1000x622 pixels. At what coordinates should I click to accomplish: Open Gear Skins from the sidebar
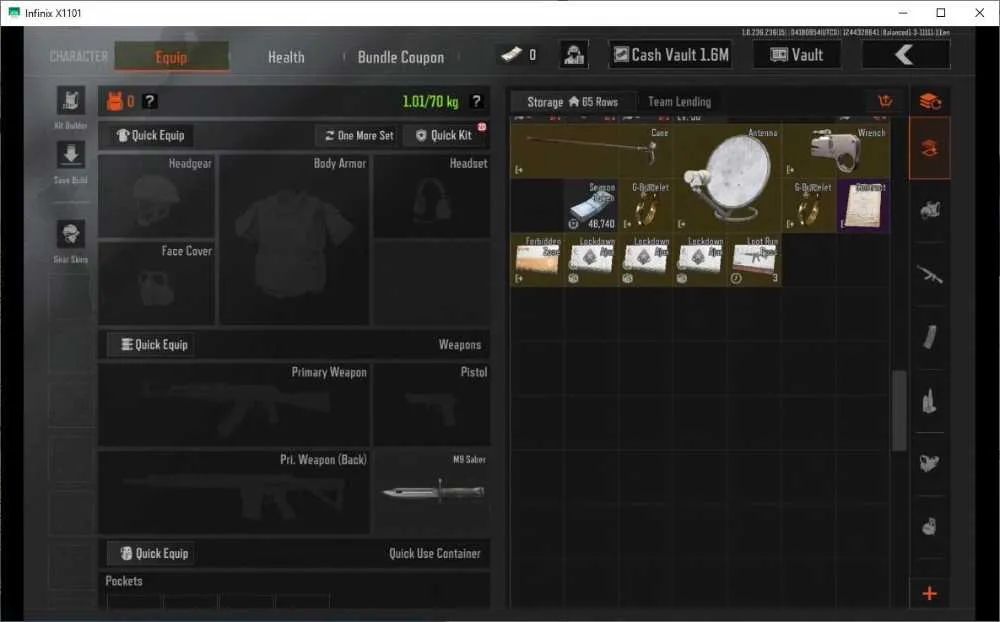[x=71, y=234]
